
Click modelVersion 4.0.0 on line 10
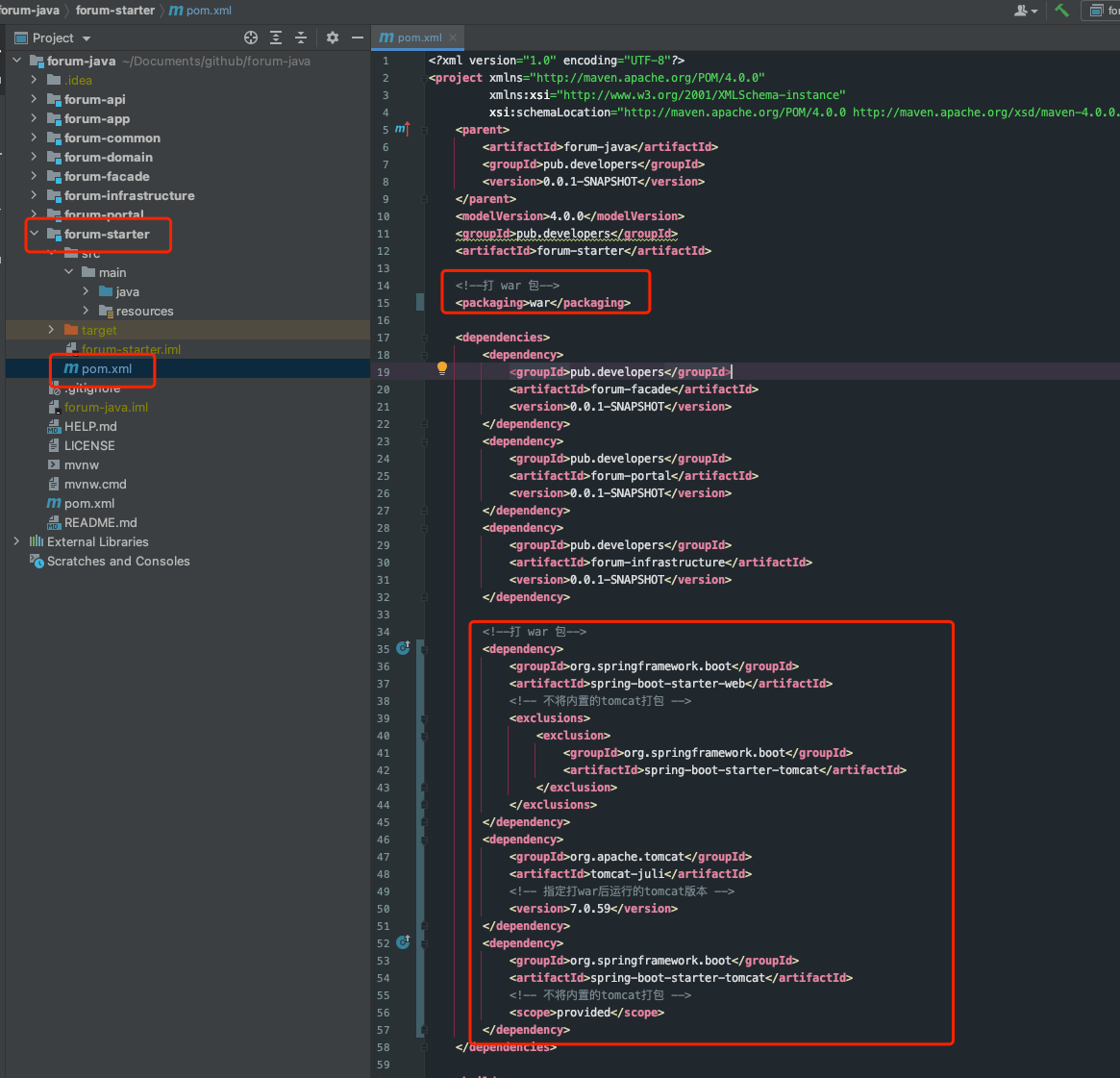click(x=569, y=216)
